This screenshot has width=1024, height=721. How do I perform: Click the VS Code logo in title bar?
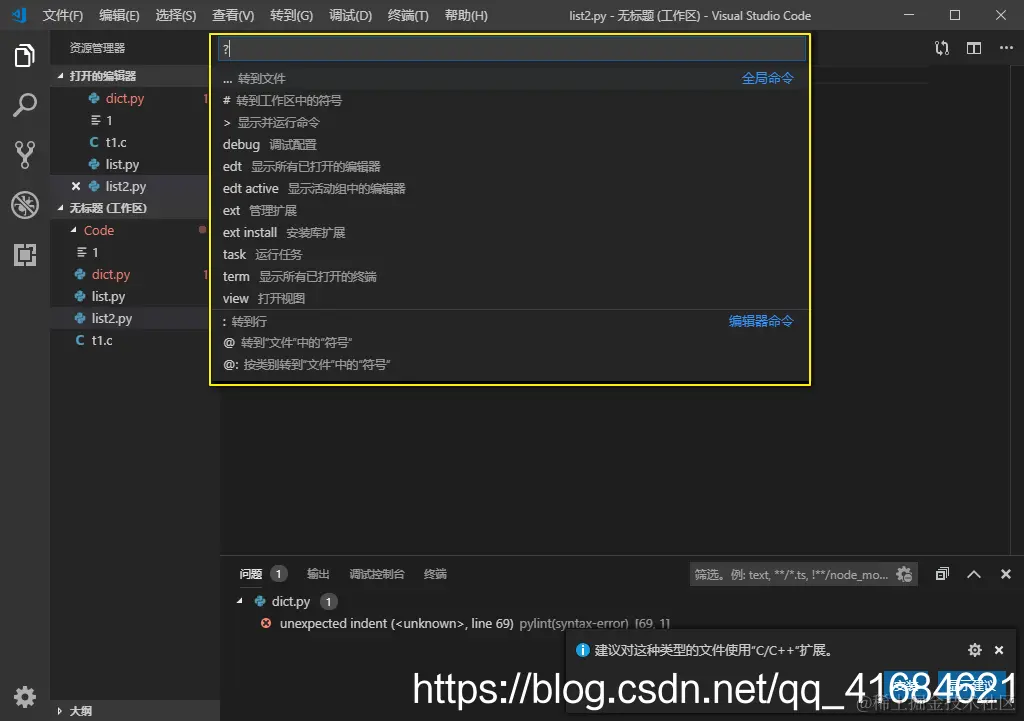pos(19,15)
